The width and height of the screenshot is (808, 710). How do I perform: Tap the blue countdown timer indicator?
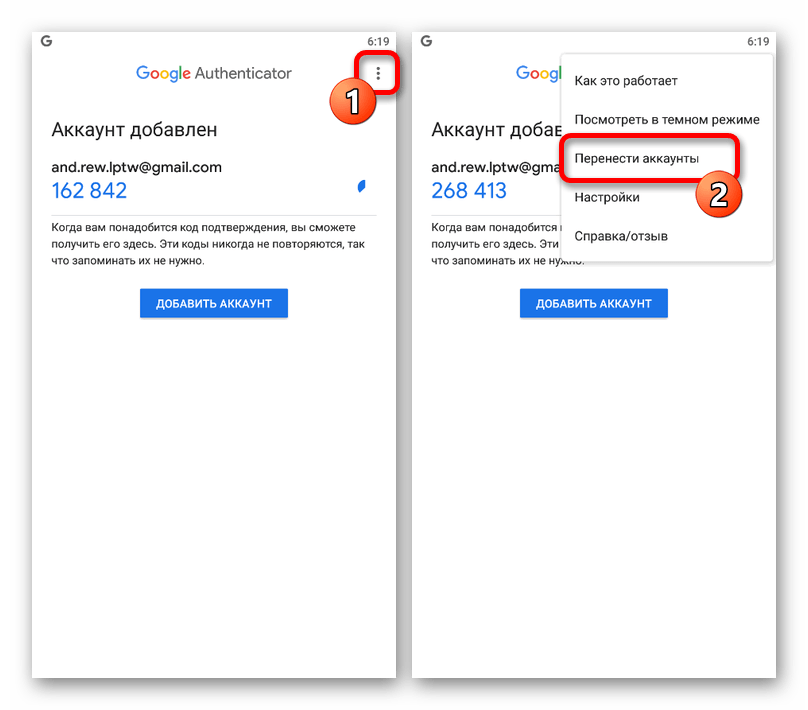point(362,186)
